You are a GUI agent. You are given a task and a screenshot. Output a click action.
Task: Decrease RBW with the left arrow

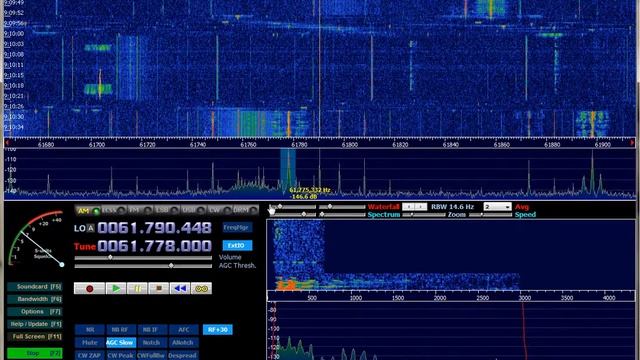[x=409, y=207]
